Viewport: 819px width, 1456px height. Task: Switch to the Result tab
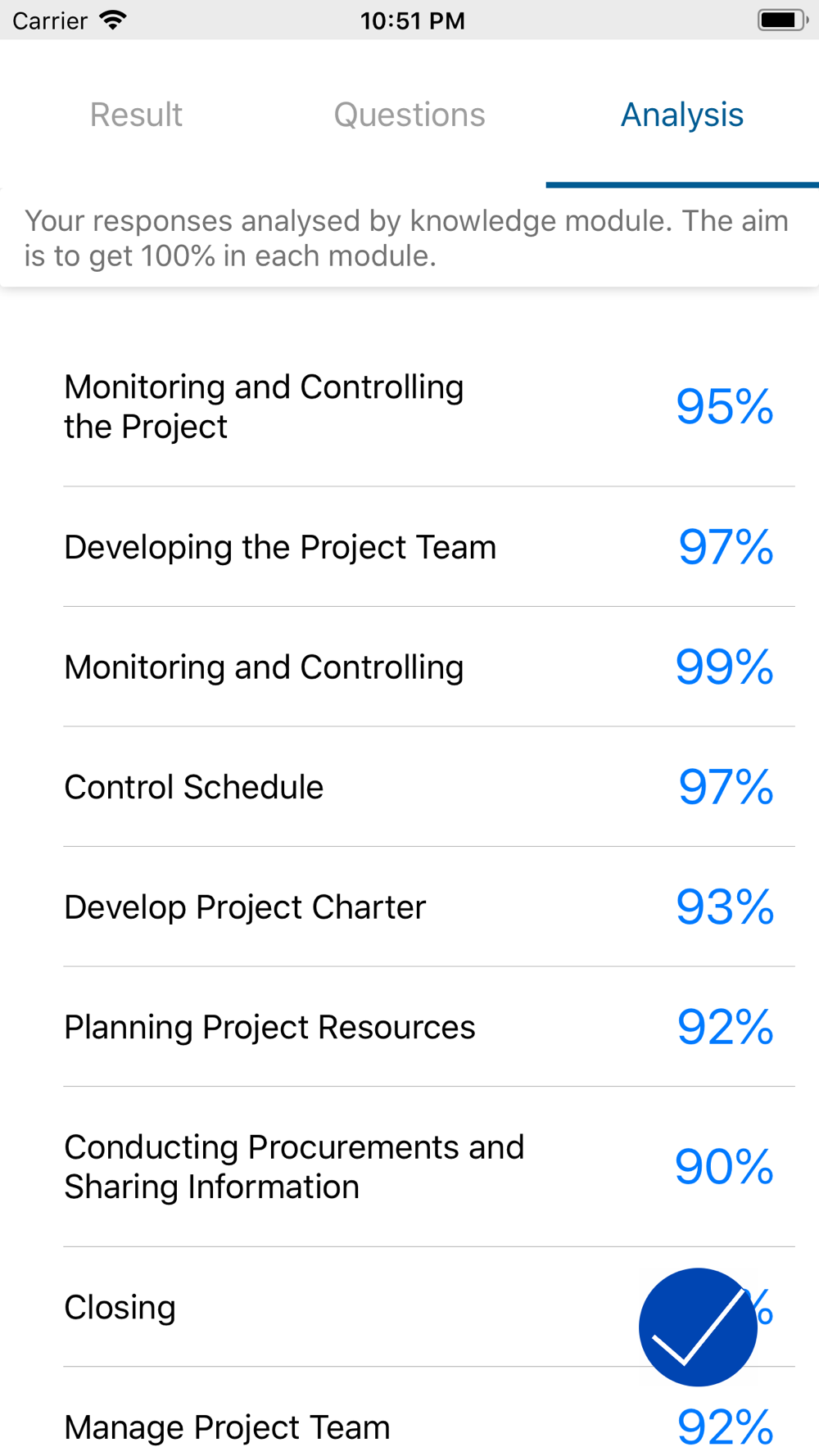(136, 115)
